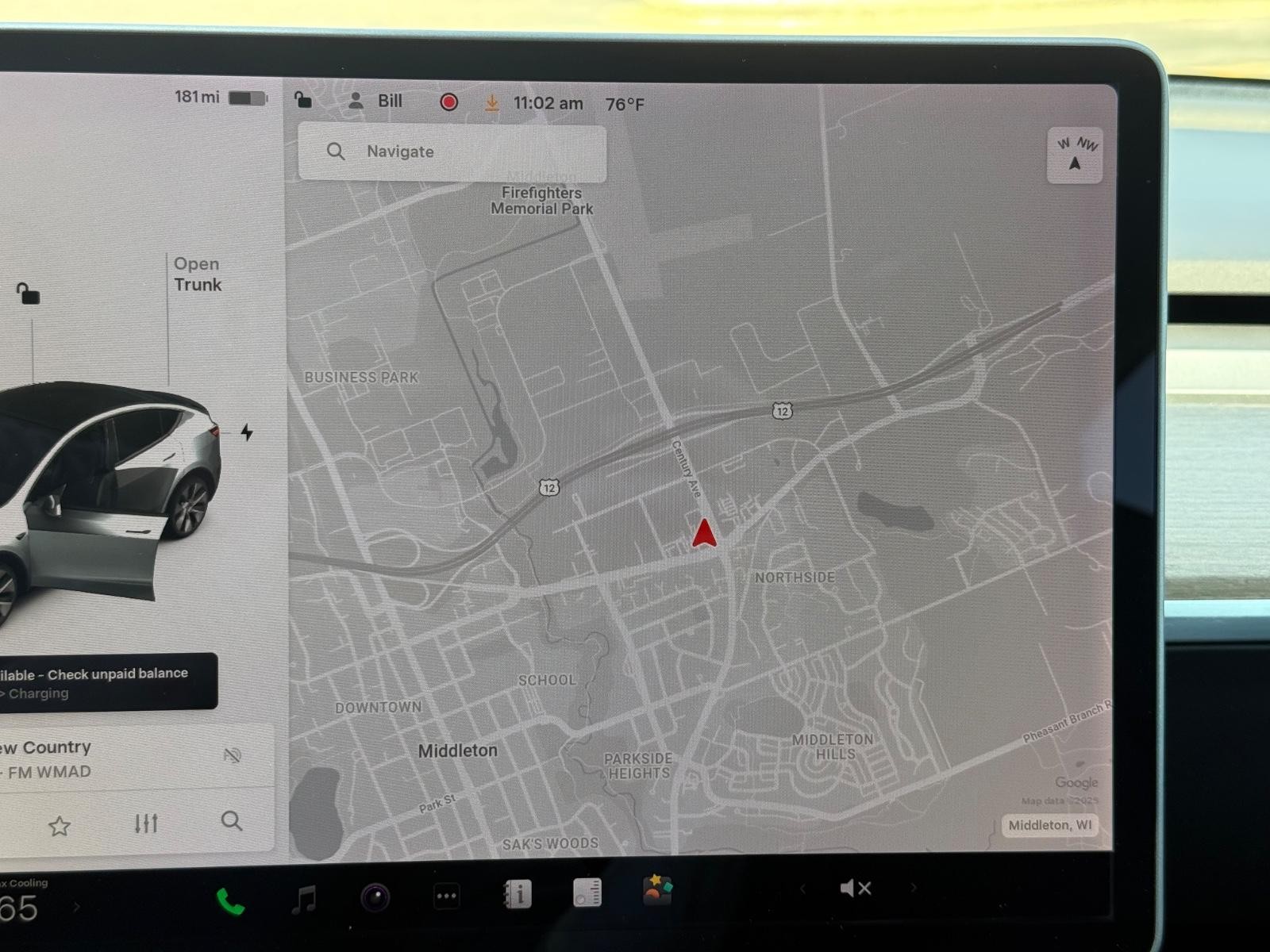Tap the battery level icon
Image resolution: width=1270 pixels, height=952 pixels.
pyautogui.click(x=248, y=98)
